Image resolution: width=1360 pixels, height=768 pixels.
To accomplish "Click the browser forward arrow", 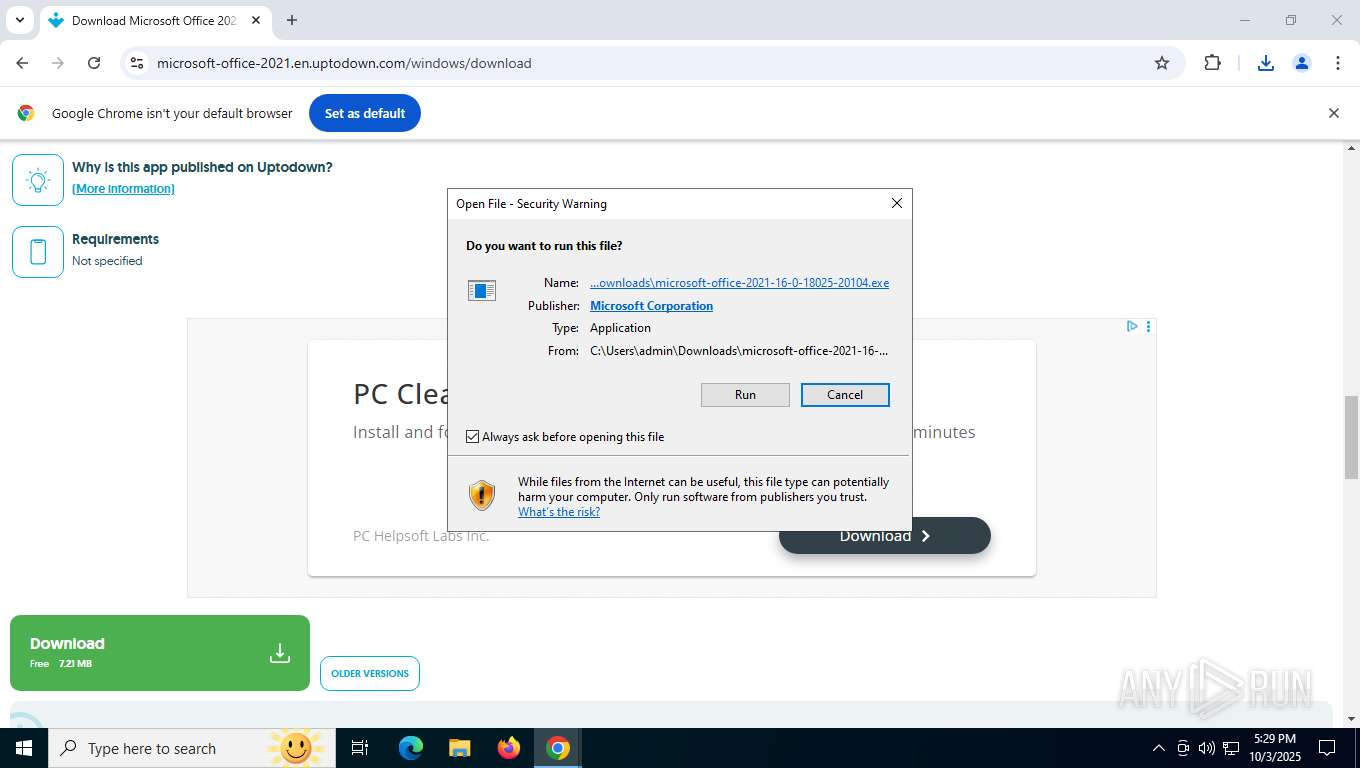I will point(58,63).
